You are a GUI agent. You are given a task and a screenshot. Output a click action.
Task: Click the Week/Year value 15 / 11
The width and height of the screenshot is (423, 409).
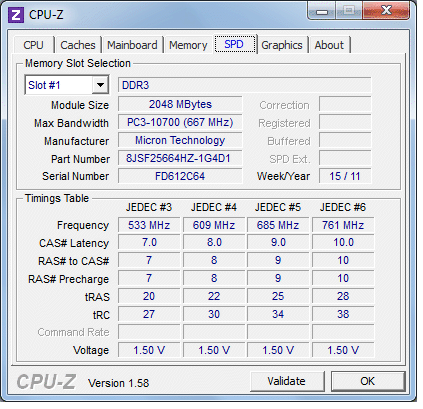[x=345, y=176]
